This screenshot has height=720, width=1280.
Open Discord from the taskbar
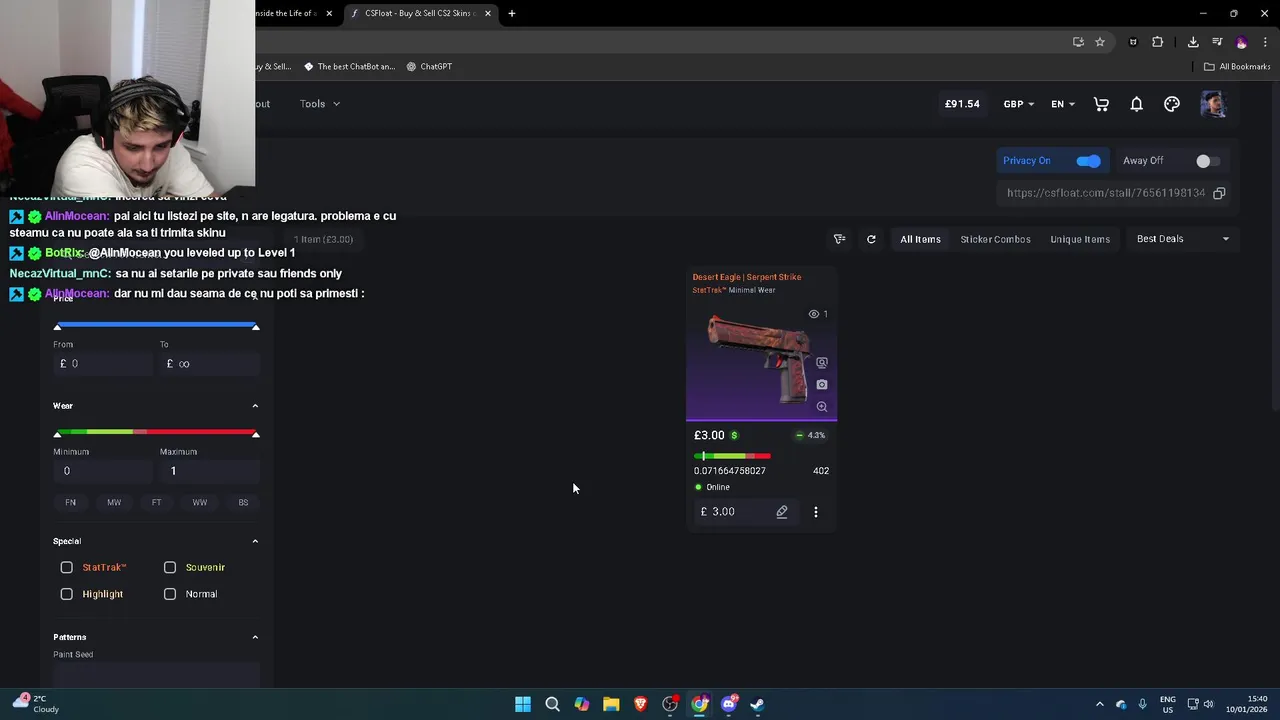pos(729,704)
